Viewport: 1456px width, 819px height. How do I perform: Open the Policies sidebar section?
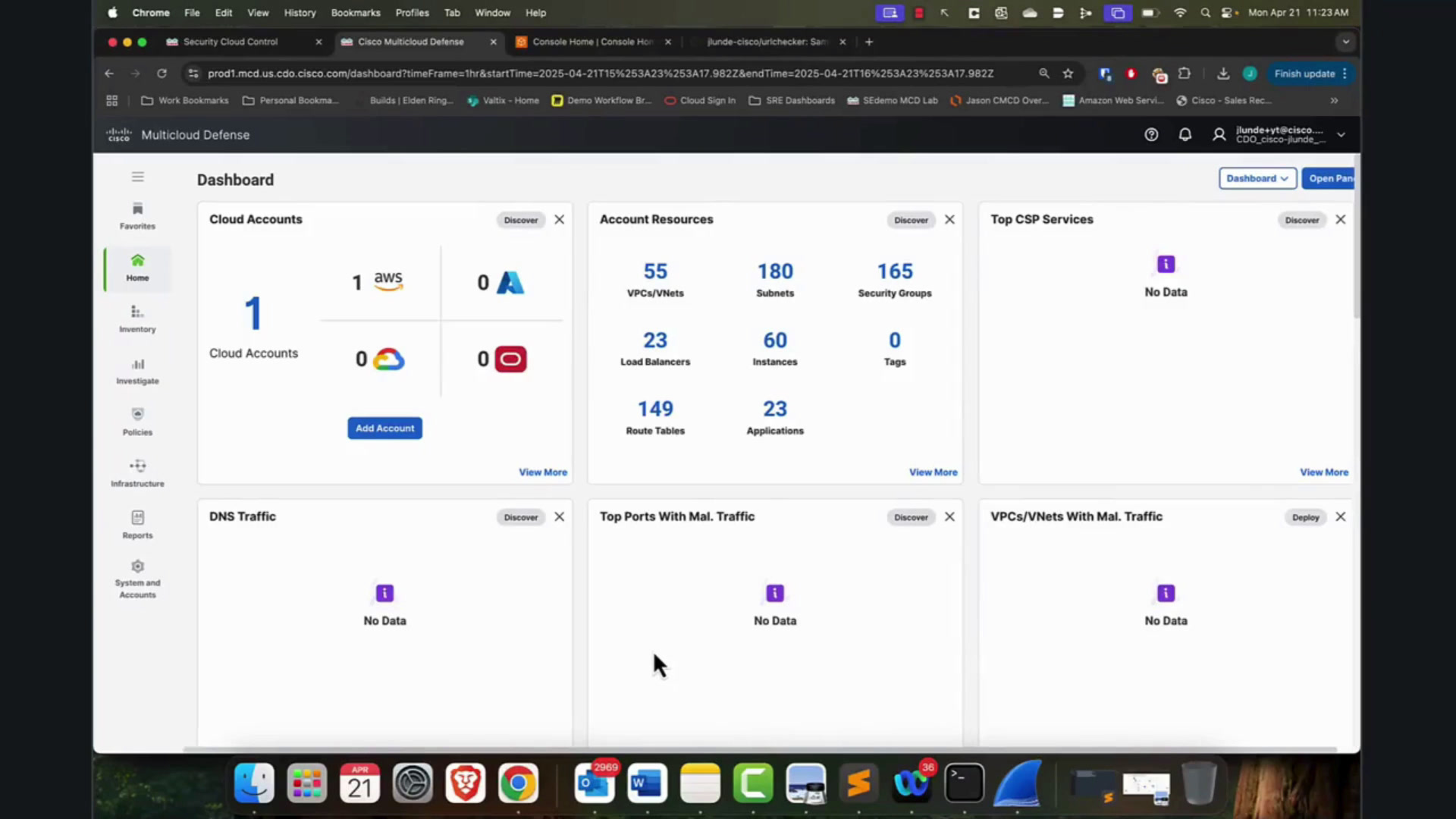point(137,422)
